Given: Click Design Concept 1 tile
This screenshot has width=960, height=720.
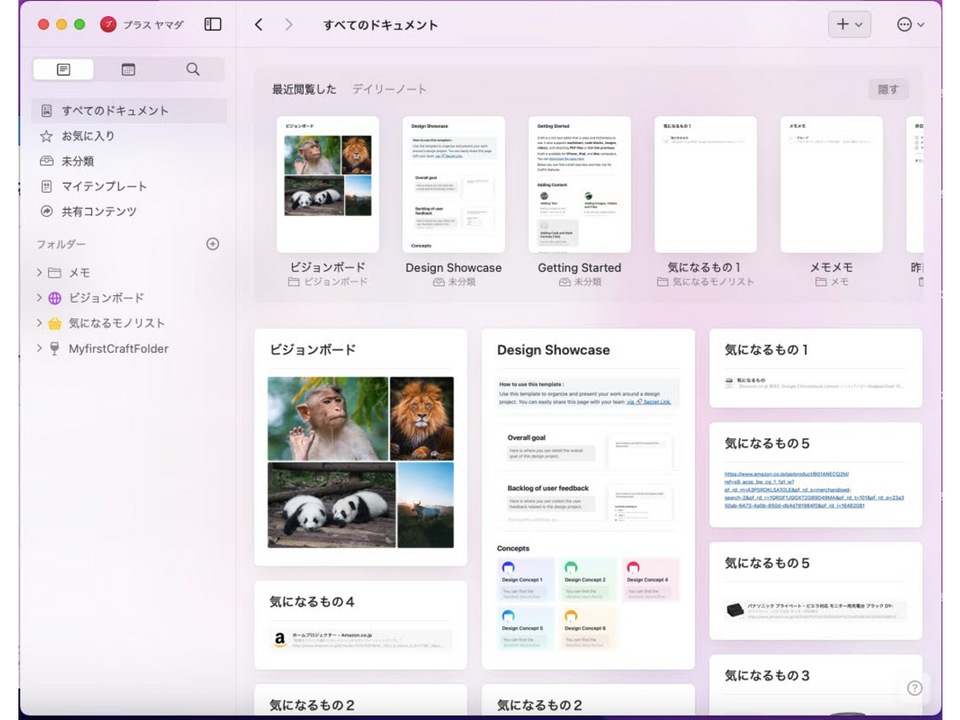Looking at the screenshot, I should point(525,579).
